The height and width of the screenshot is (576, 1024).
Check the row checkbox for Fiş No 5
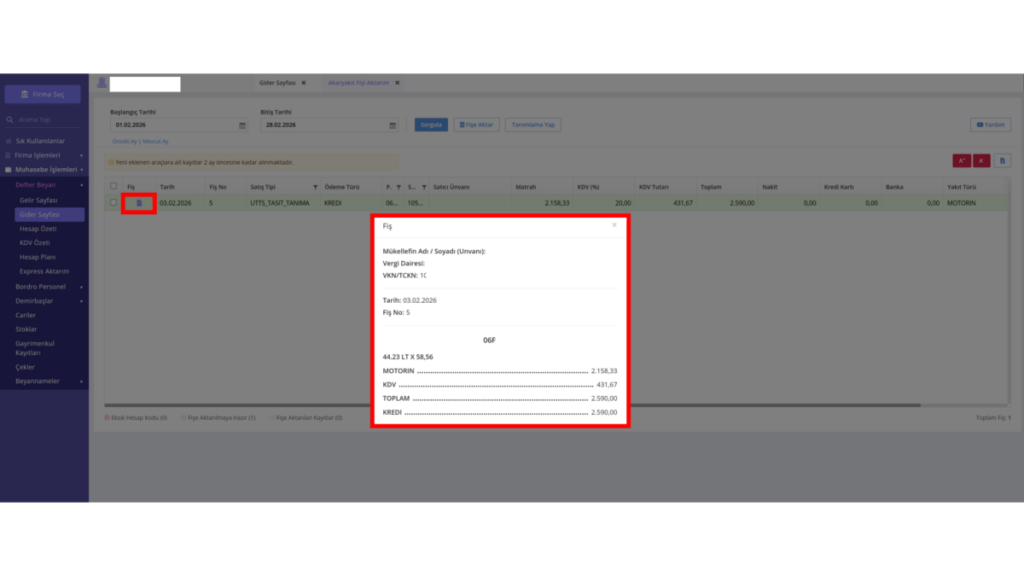point(114,202)
